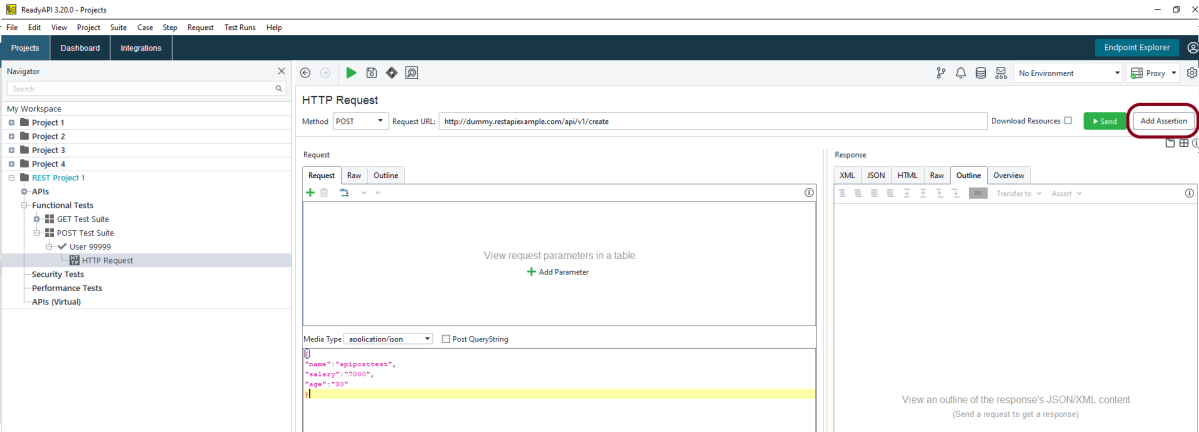Viewport: 1199px width, 432px height.
Task: Open the Method POST dropdown
Action: point(360,121)
